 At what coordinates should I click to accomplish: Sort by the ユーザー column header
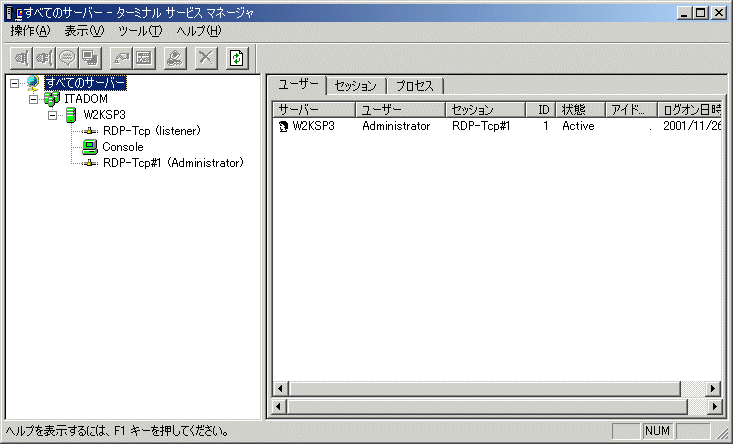click(400, 110)
